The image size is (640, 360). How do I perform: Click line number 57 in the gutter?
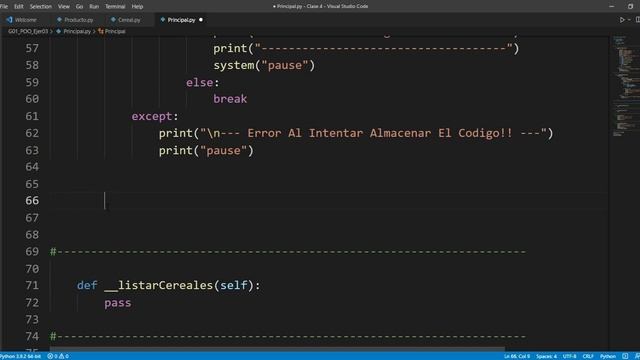[32, 49]
